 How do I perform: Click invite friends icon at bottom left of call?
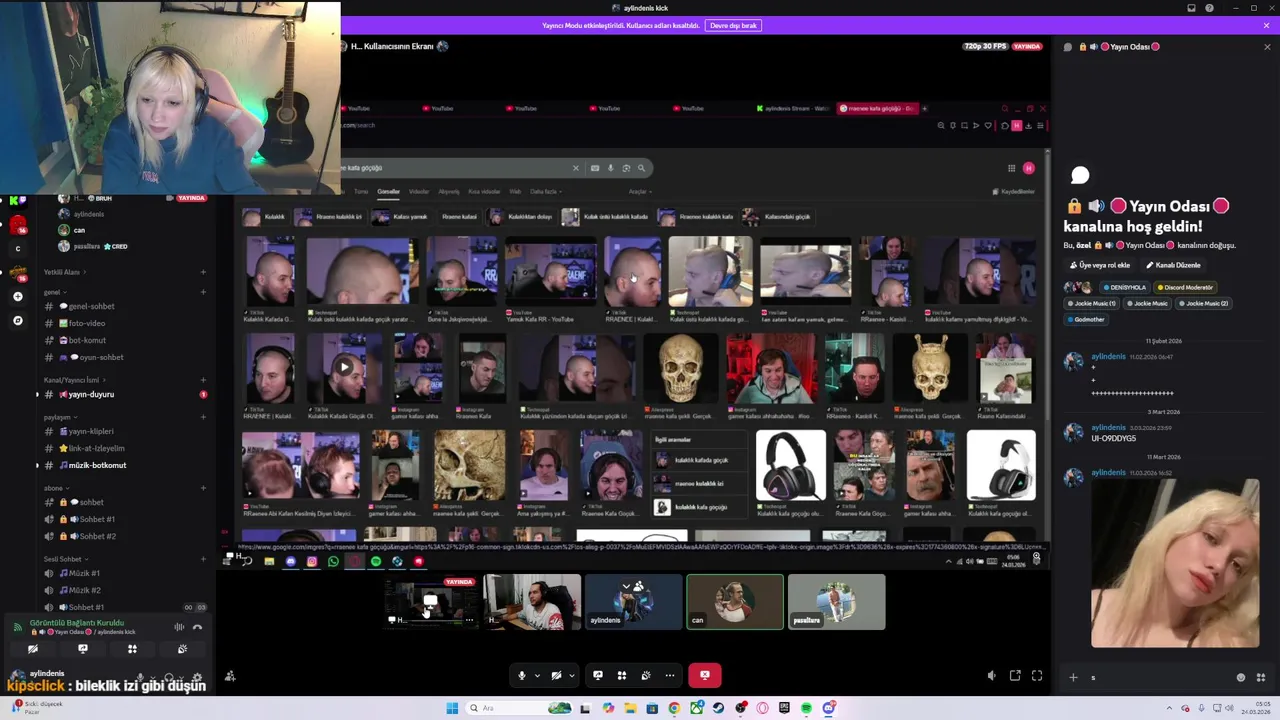230,676
